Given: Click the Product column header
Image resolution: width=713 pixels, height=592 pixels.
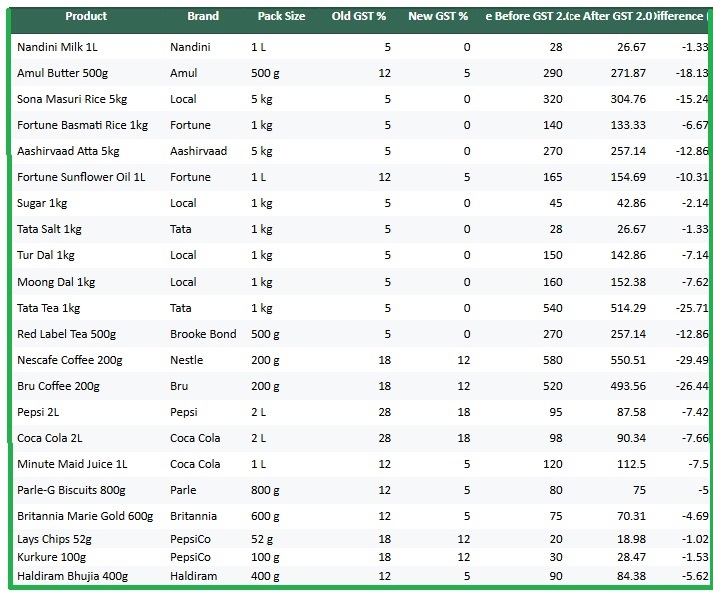Looking at the screenshot, I should tap(87, 16).
